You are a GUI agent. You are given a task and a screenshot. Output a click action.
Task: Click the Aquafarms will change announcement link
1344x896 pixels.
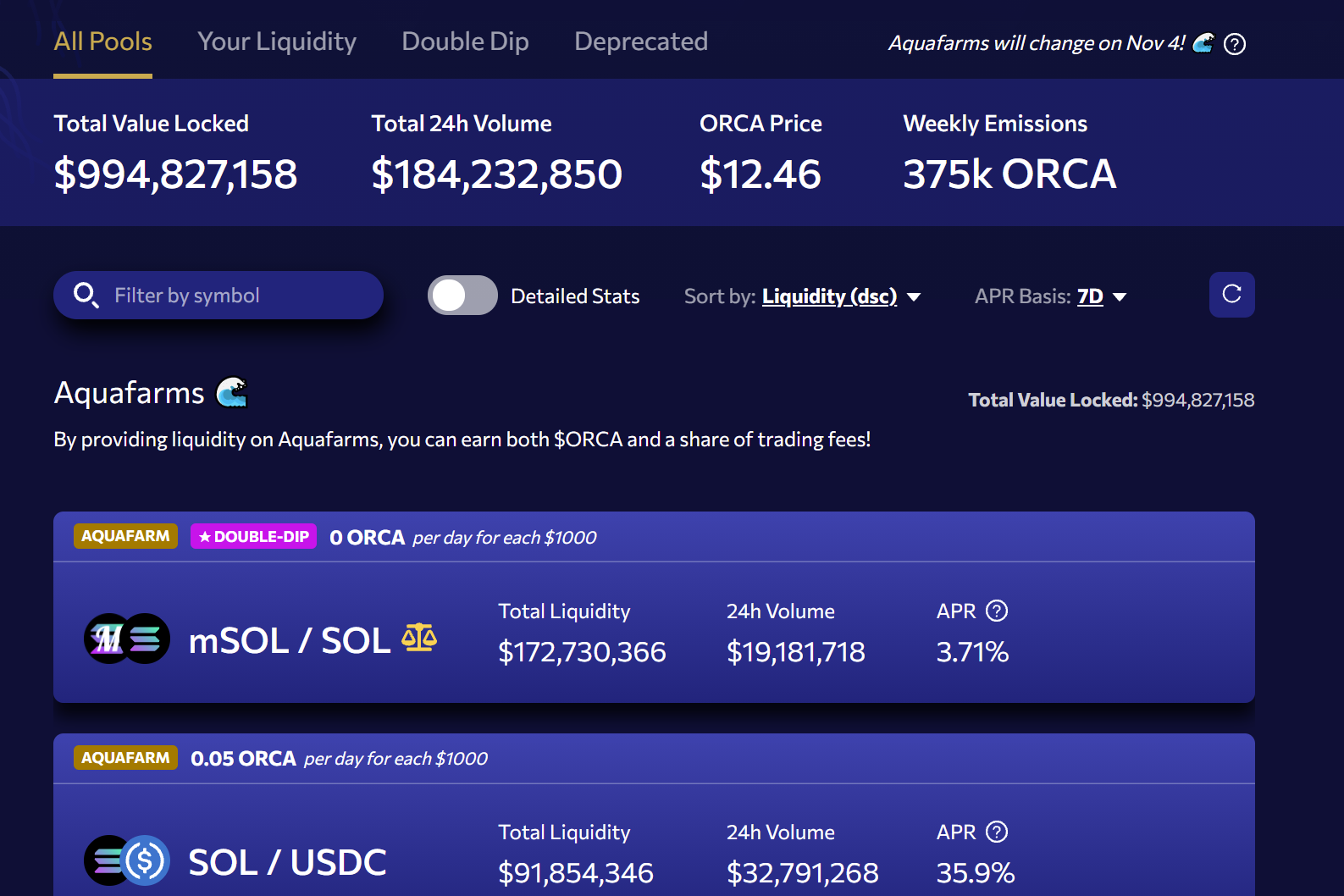(x=1036, y=43)
